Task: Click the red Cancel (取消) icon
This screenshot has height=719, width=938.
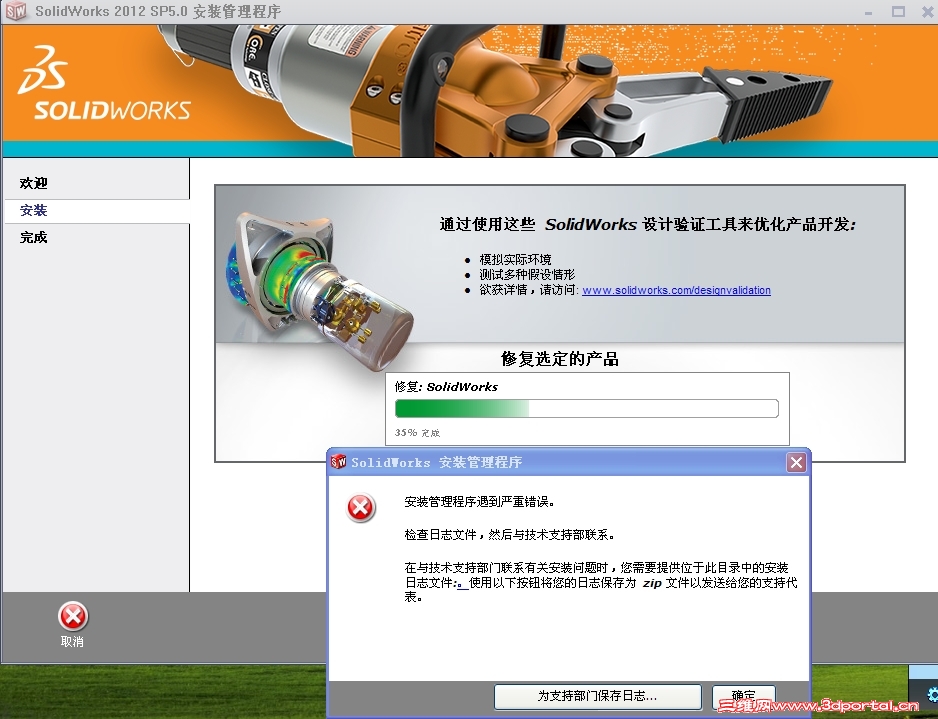Action: coord(73,617)
